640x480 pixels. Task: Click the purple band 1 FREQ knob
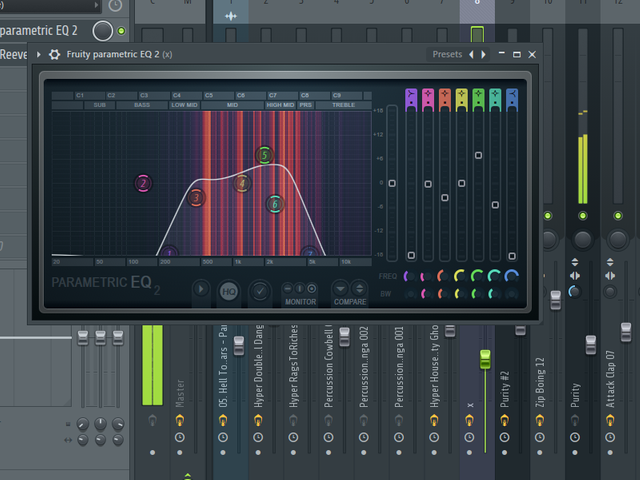tap(409, 276)
